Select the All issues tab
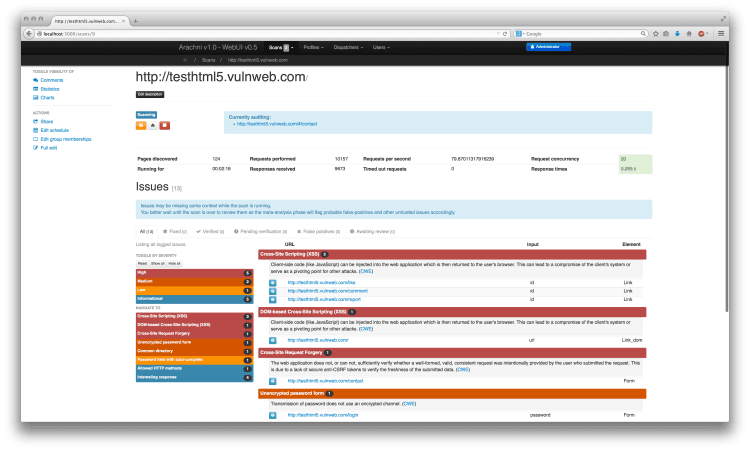 pyautogui.click(x=146, y=231)
